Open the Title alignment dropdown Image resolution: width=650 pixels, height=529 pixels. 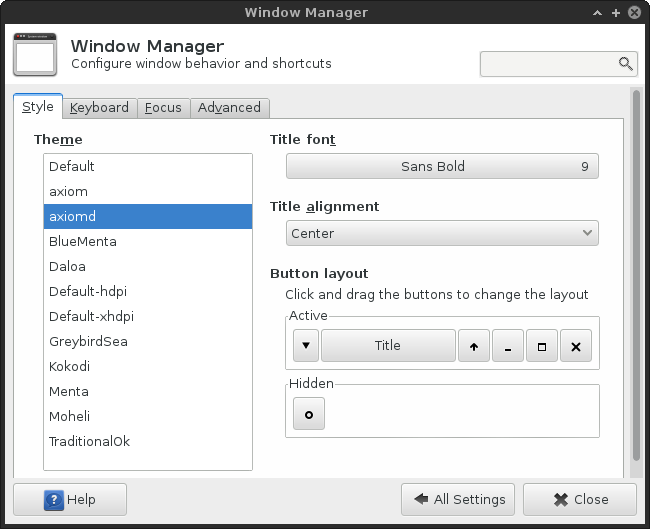(x=442, y=234)
